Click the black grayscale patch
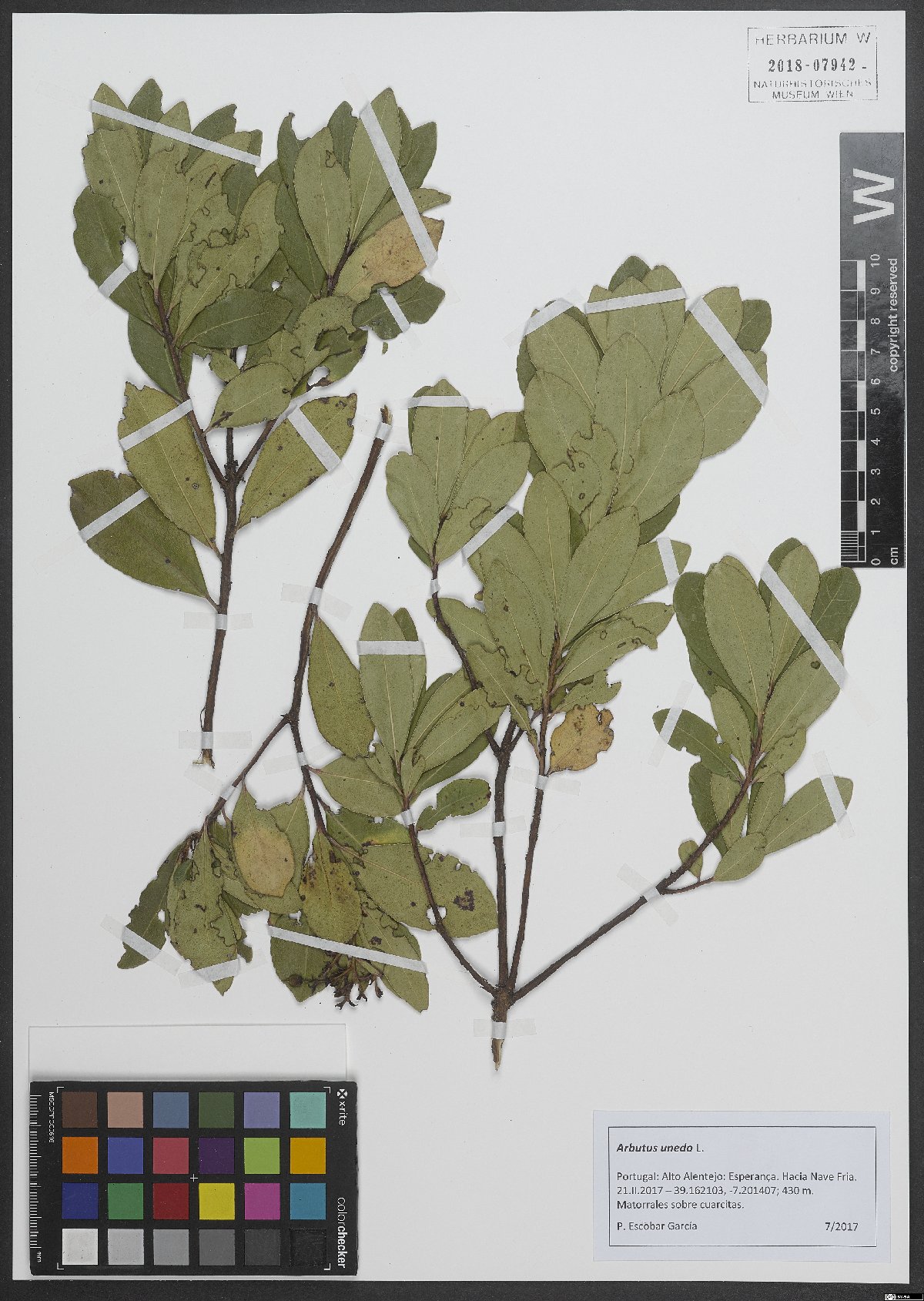The image size is (924, 1301). [x=307, y=1246]
